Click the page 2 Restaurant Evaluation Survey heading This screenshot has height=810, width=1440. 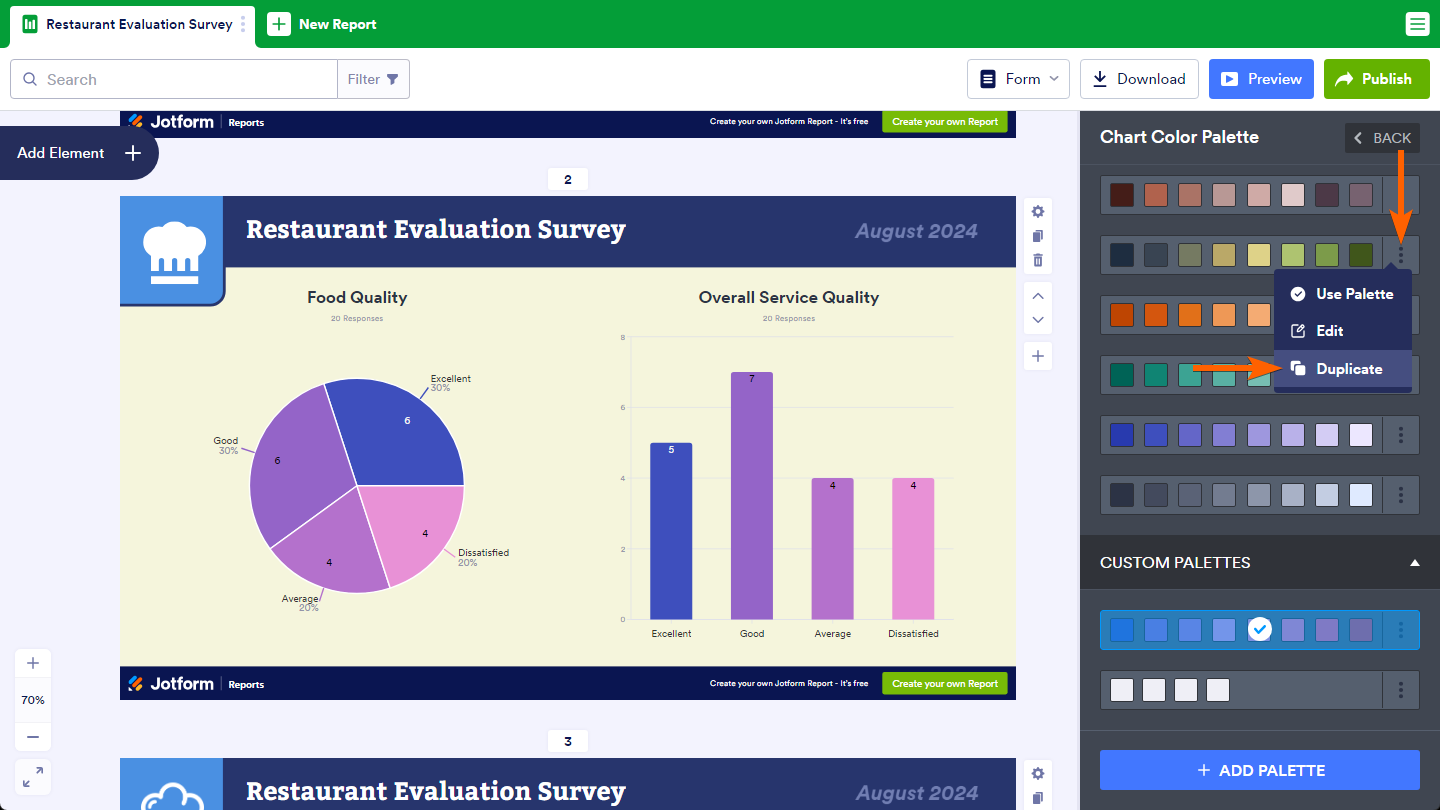point(436,229)
